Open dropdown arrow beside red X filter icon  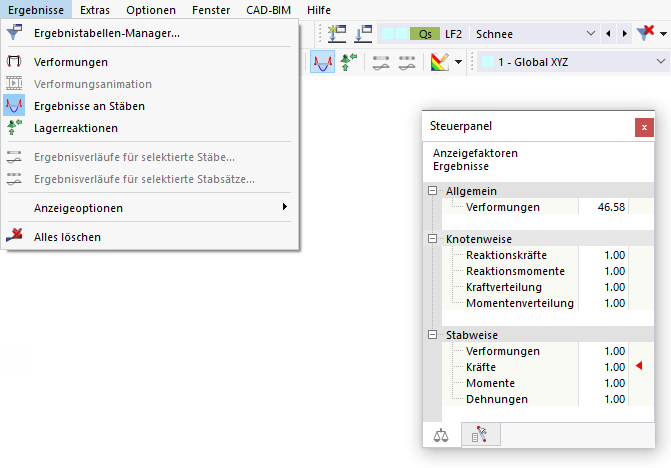663,34
